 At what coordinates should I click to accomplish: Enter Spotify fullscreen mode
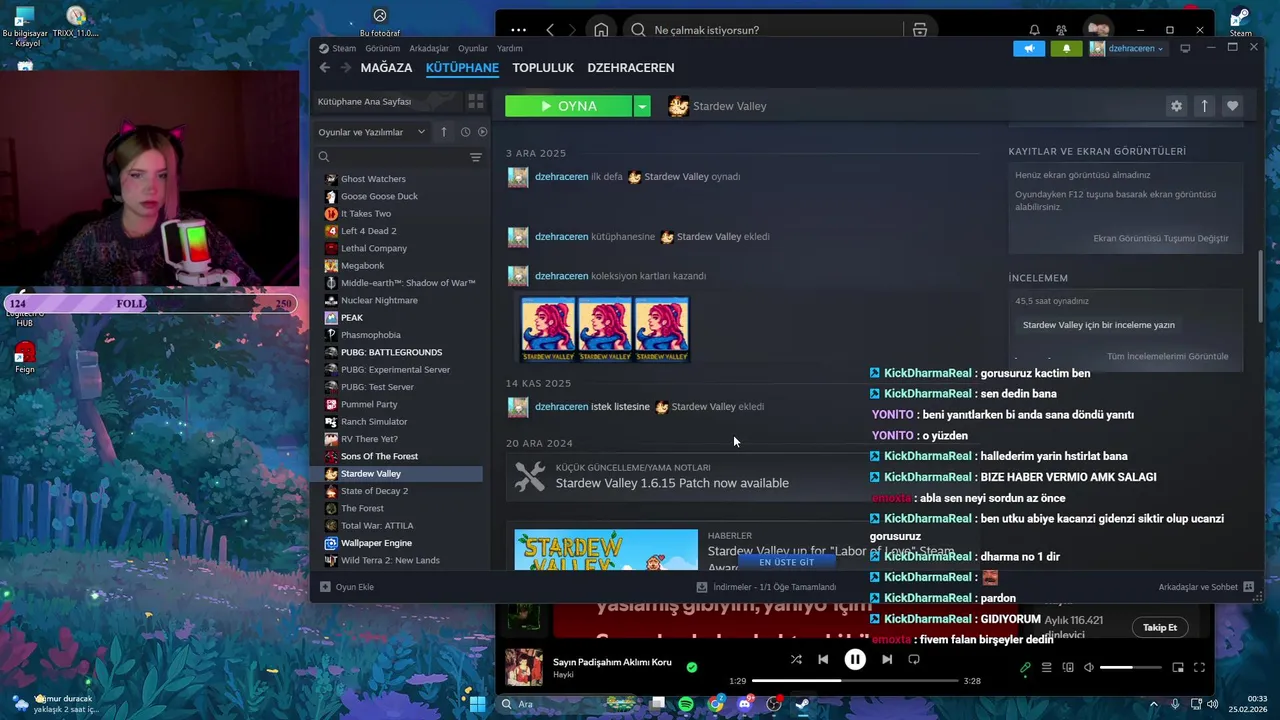1199,668
